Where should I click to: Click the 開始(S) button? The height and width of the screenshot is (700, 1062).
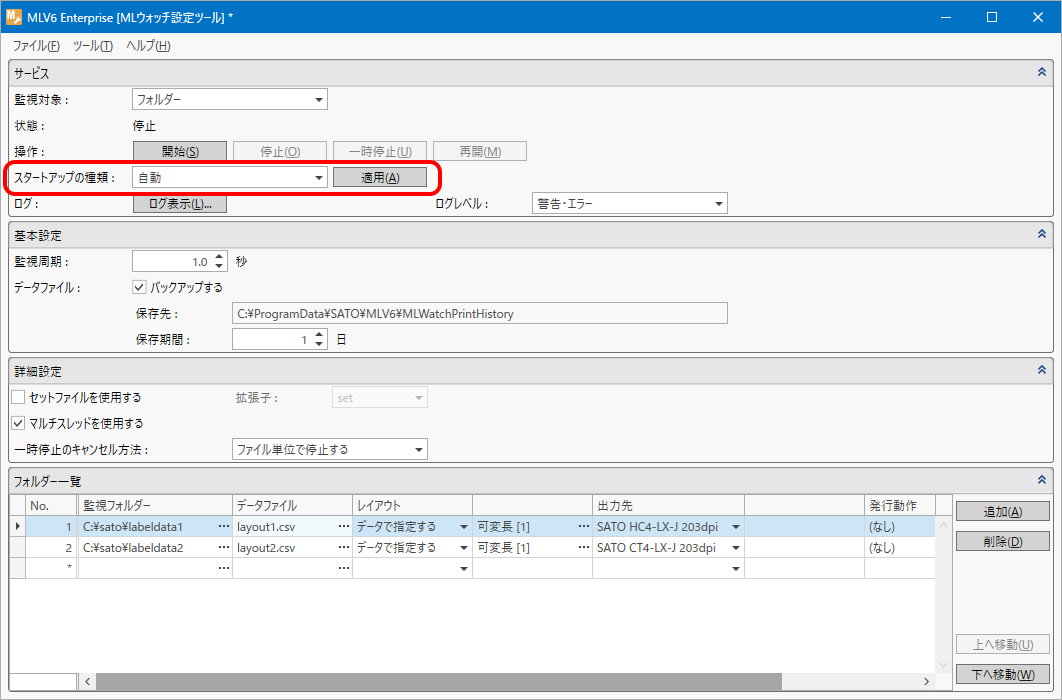click(x=180, y=152)
